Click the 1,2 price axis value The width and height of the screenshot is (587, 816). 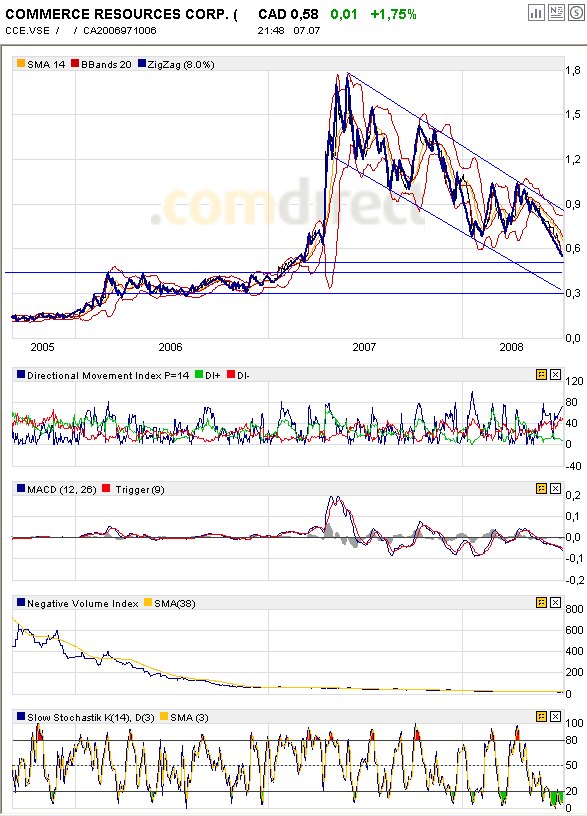[573, 159]
